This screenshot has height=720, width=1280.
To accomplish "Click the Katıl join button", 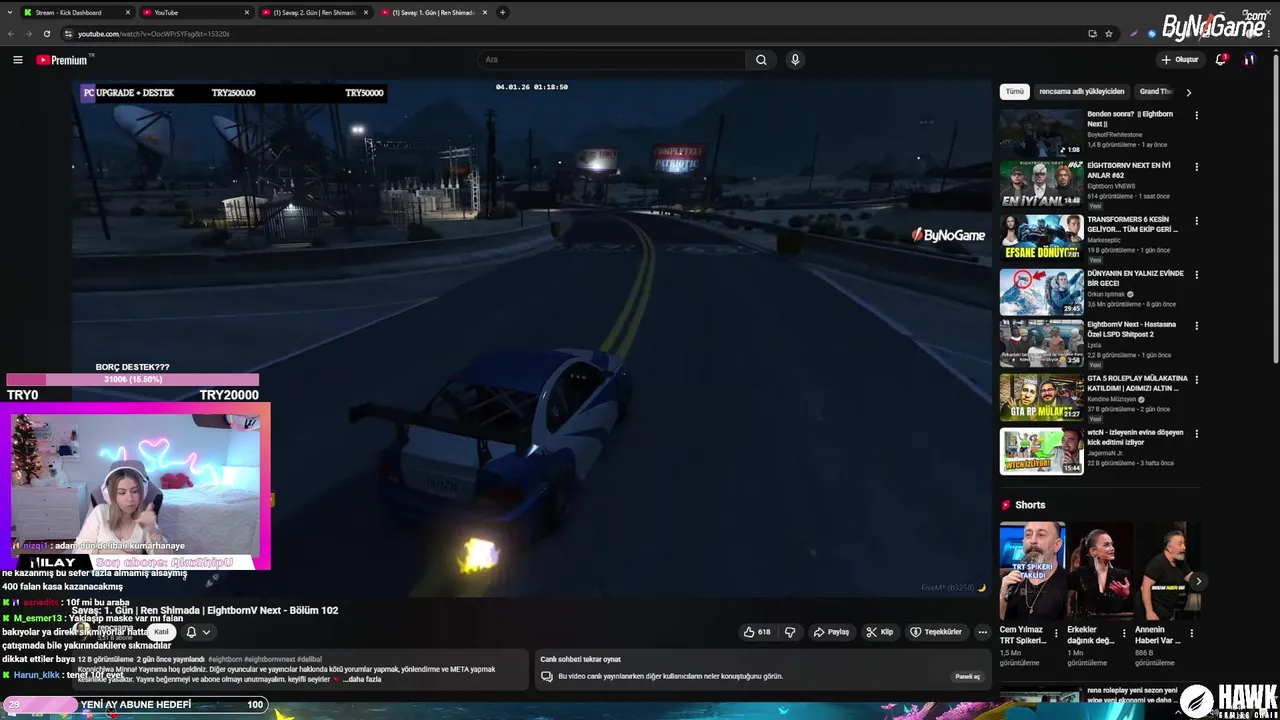I will pos(161,632).
